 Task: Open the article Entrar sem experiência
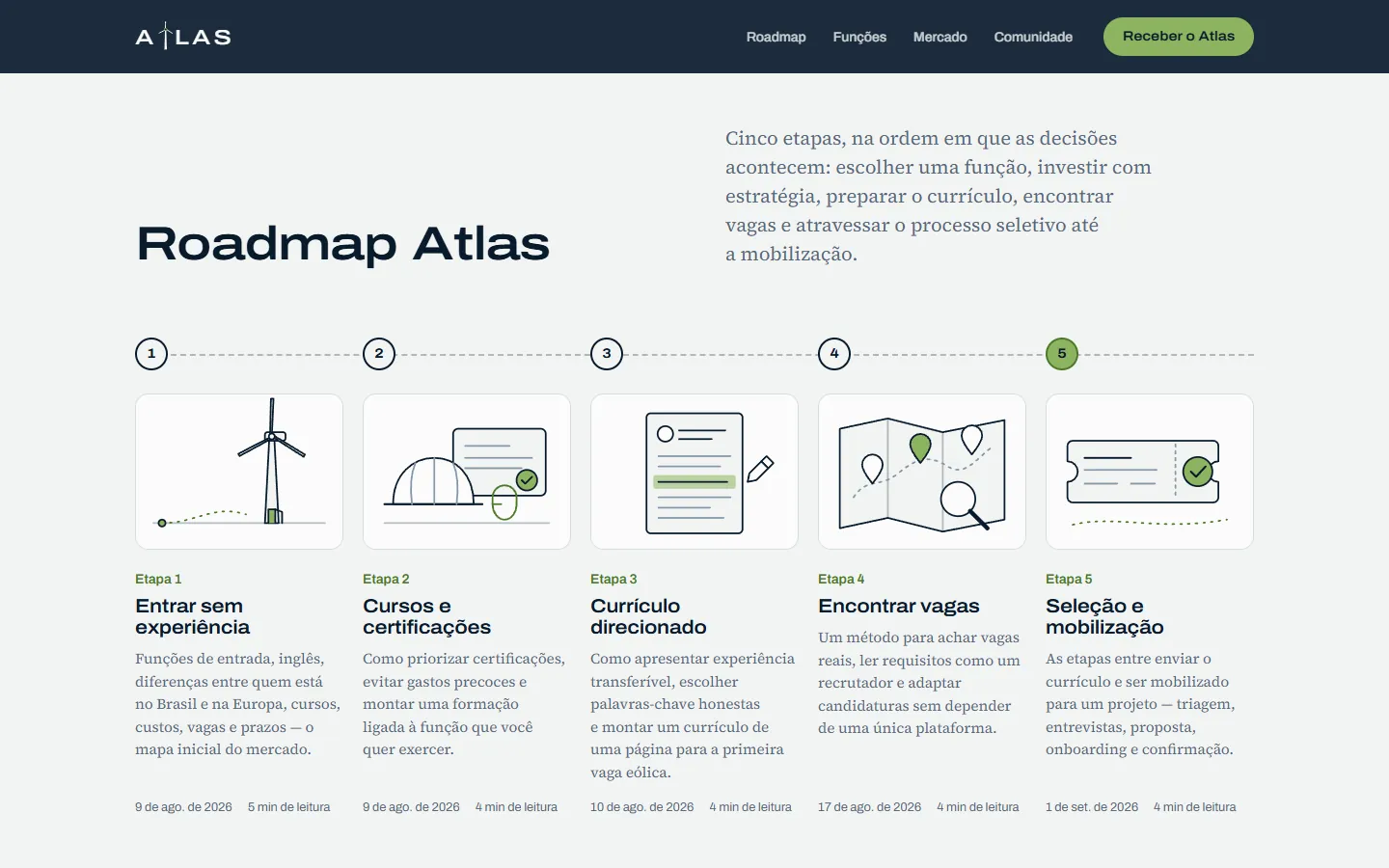(x=193, y=616)
